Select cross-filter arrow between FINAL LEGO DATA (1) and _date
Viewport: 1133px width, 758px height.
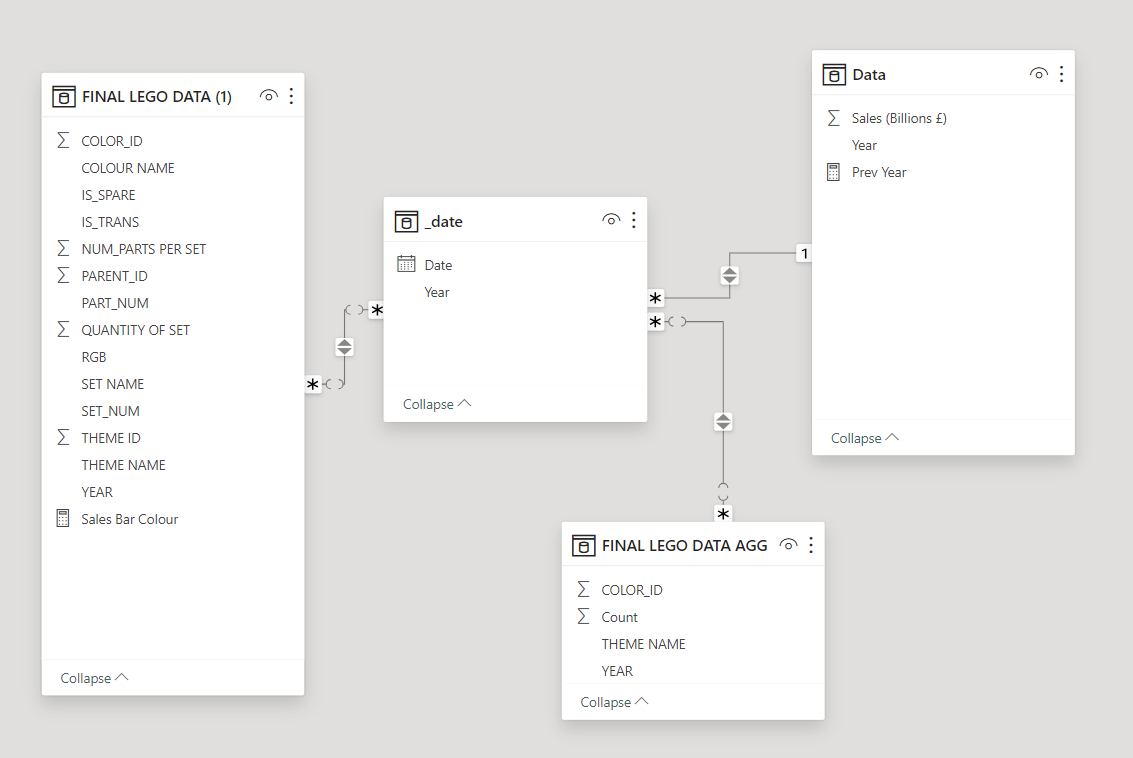345,347
